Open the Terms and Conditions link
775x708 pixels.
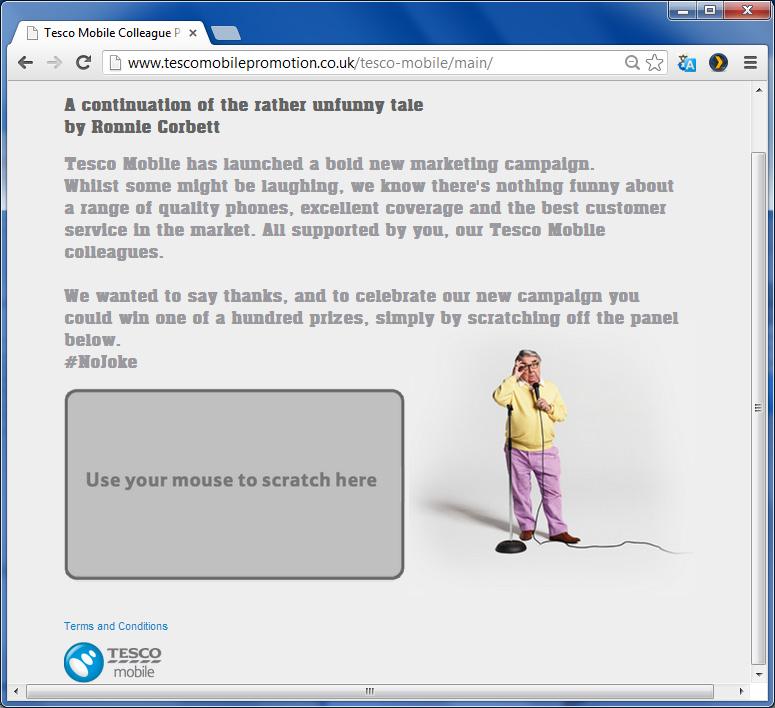[116, 626]
